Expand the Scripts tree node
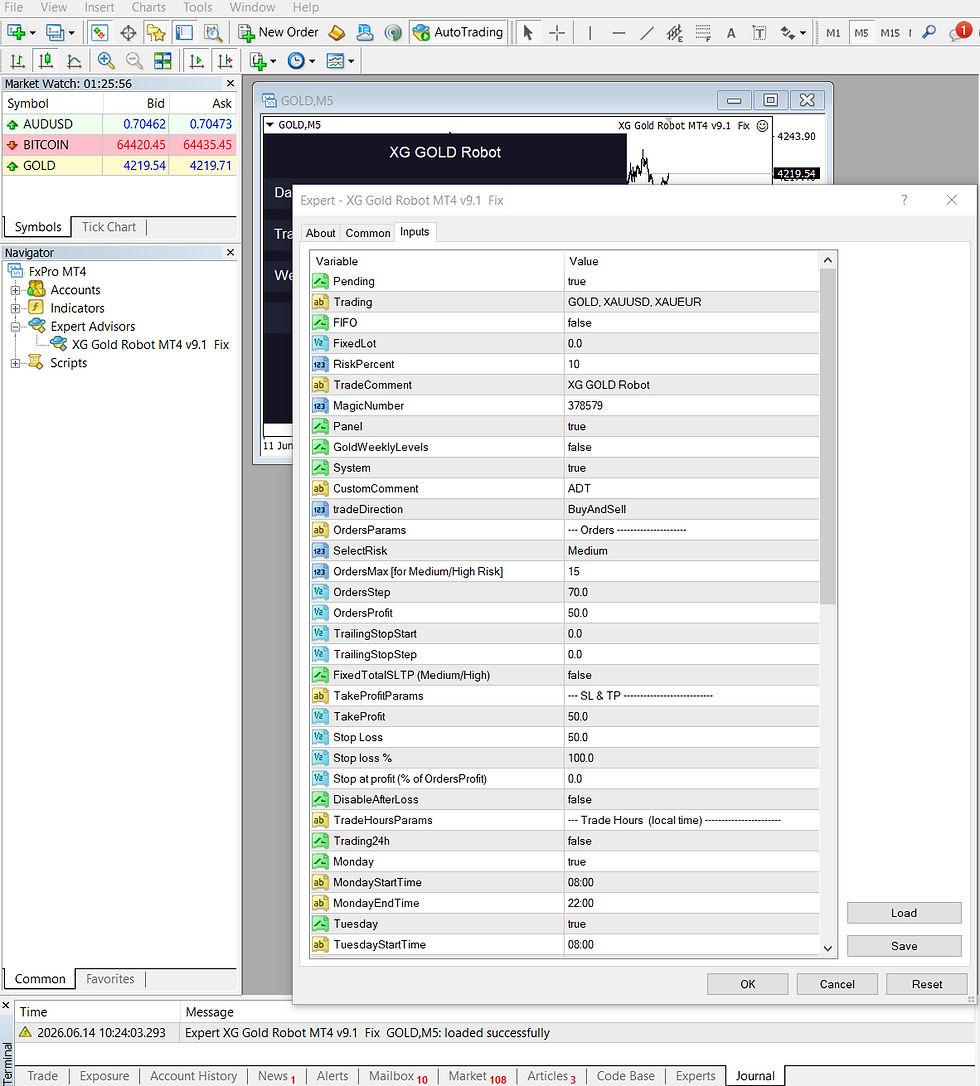The height and width of the screenshot is (1086, 980). tap(15, 363)
